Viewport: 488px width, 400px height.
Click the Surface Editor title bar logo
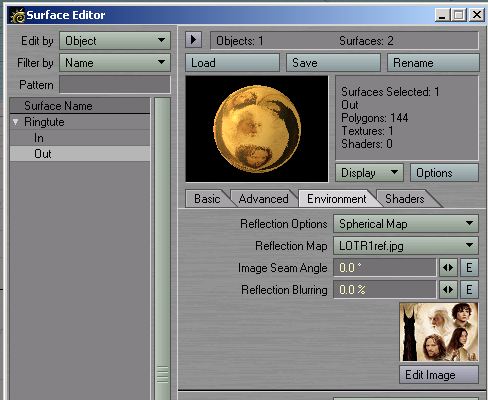(17, 15)
